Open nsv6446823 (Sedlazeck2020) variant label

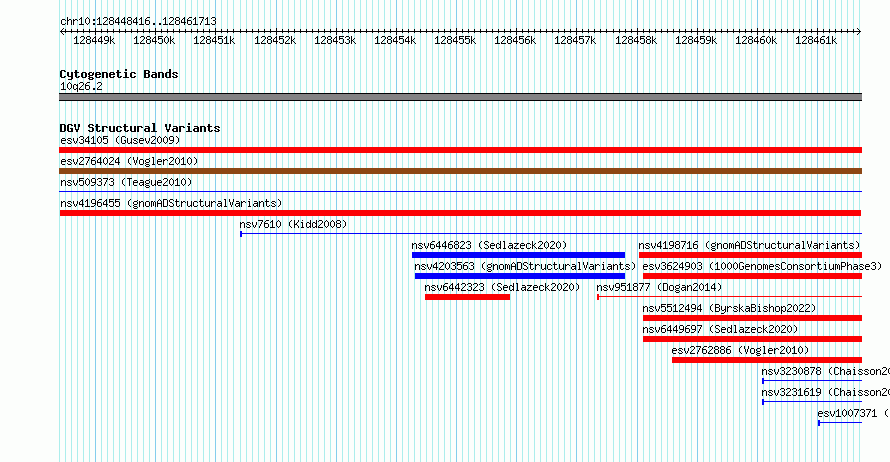pyautogui.click(x=489, y=245)
